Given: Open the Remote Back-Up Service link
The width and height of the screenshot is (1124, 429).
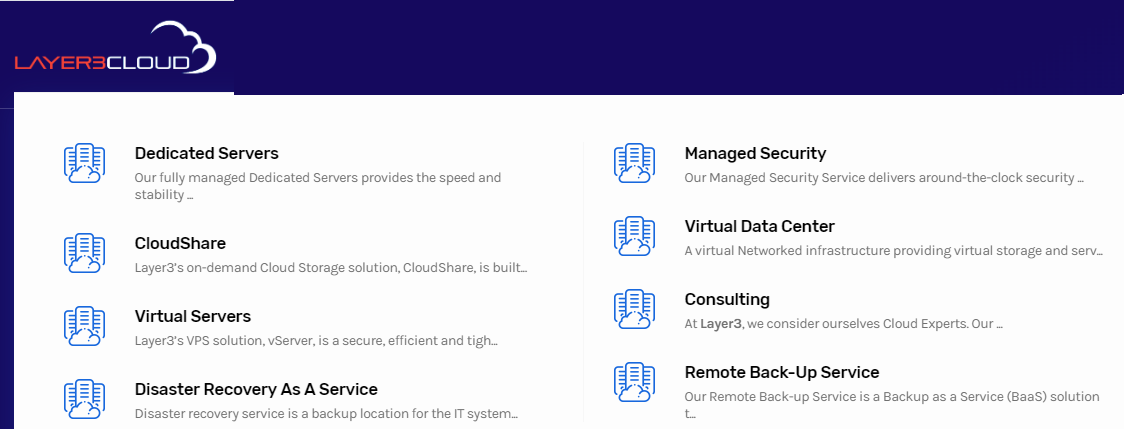Looking at the screenshot, I should point(781,372).
